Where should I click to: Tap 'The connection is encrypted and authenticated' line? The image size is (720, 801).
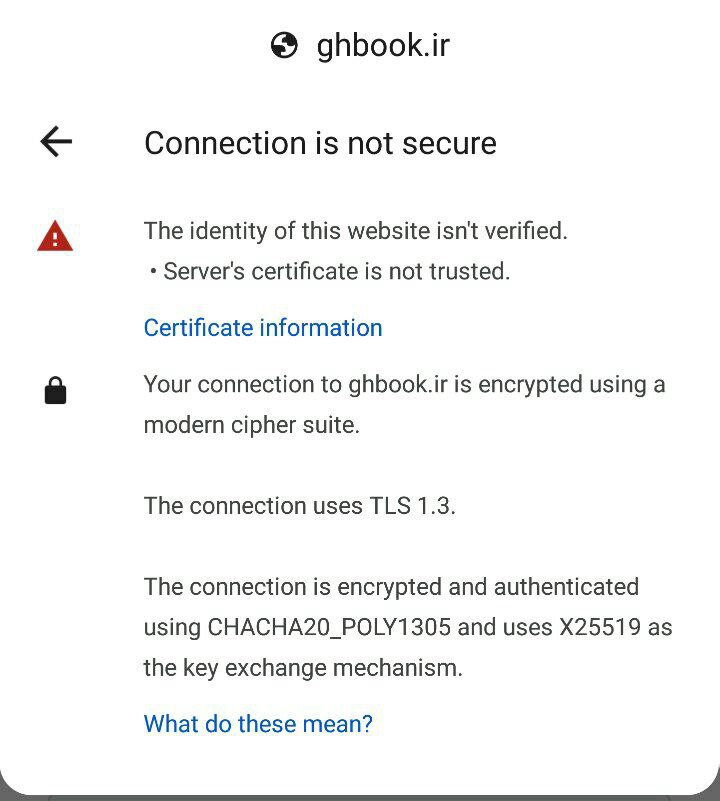click(x=391, y=587)
